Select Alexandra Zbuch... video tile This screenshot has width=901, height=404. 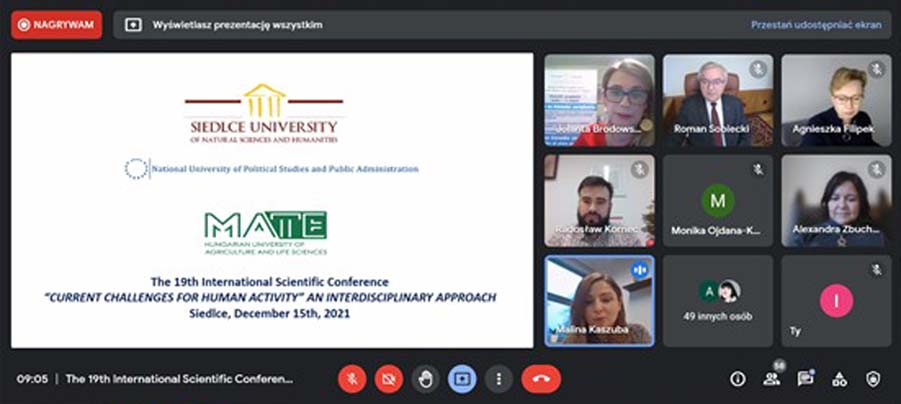[x=836, y=201]
